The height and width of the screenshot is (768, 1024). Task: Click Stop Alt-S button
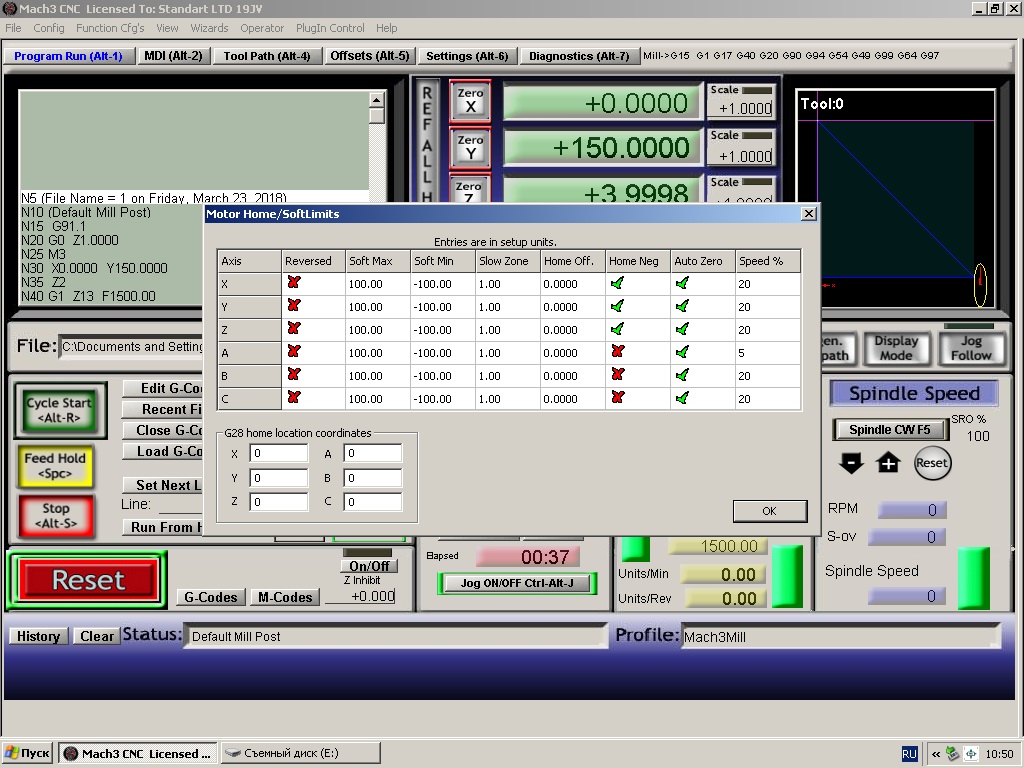click(x=56, y=516)
